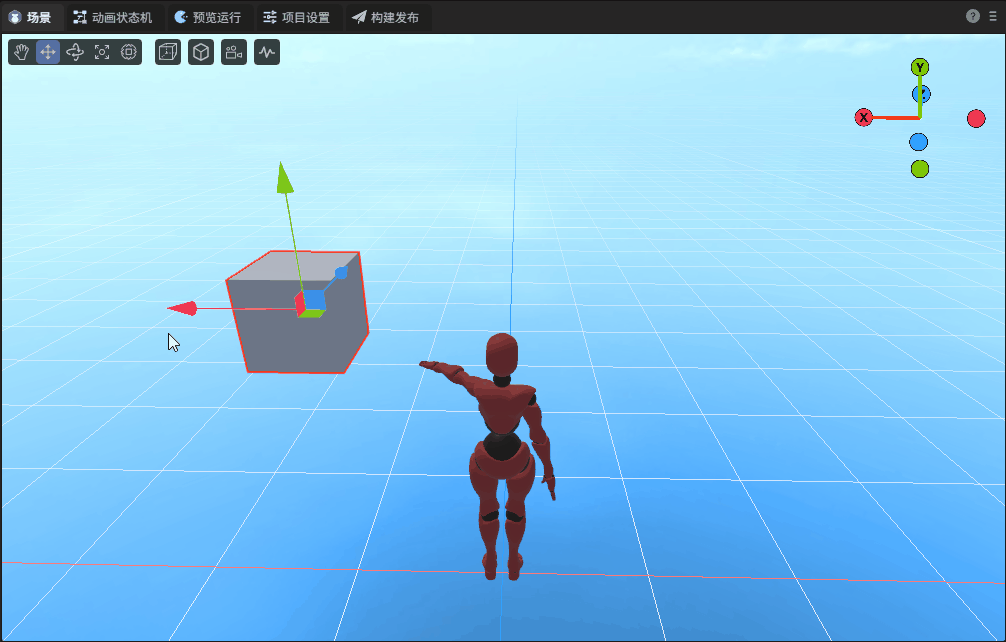Select the hand pan tool
1006x642 pixels.
[22, 52]
